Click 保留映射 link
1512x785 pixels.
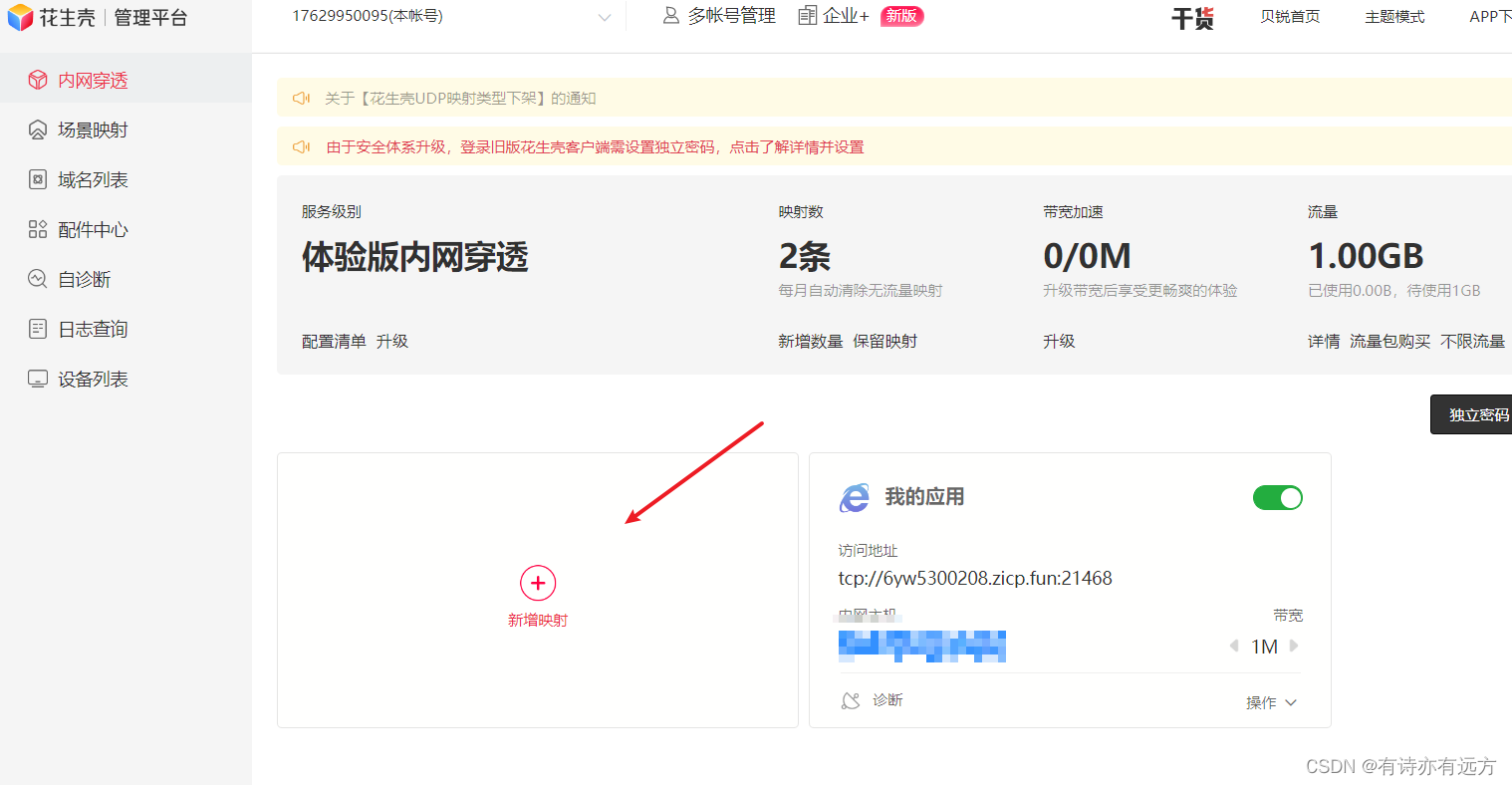pos(885,341)
